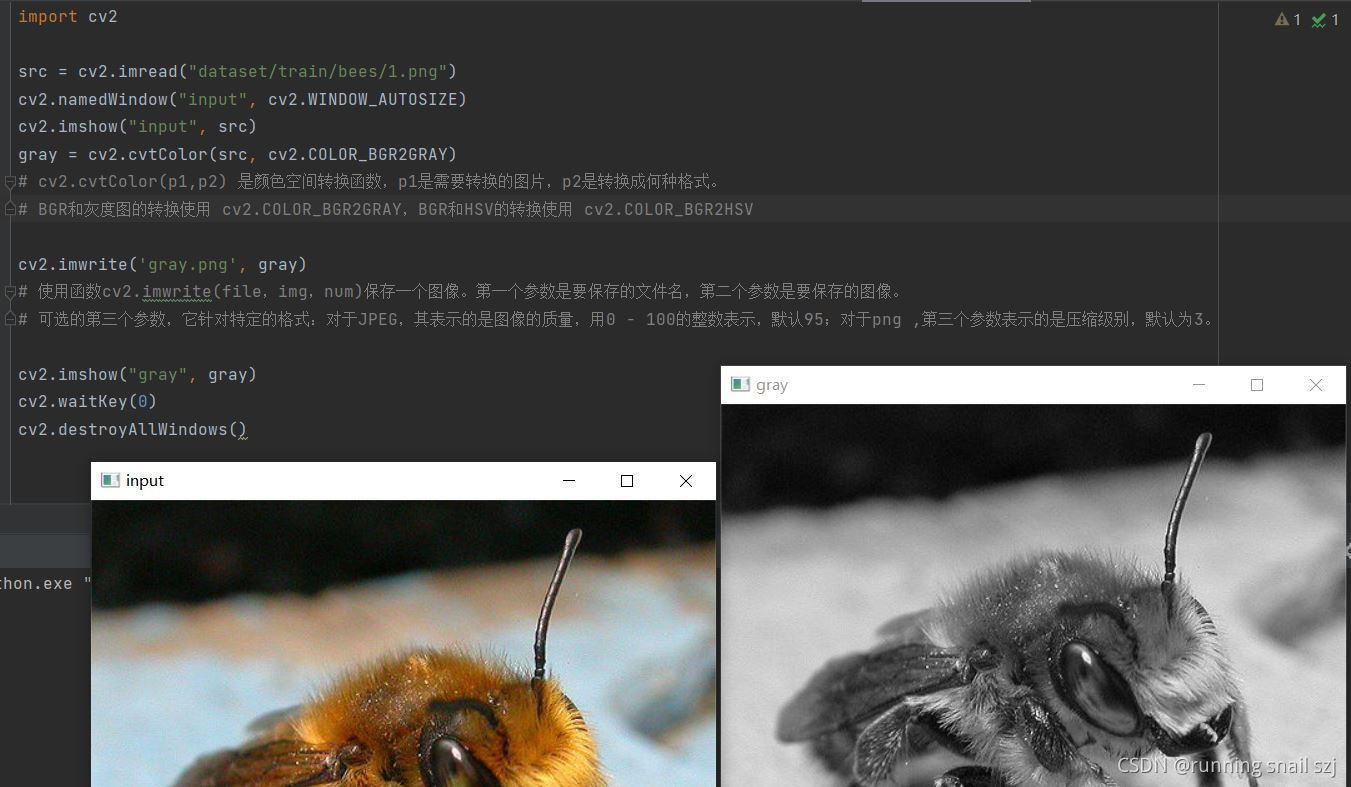The image size is (1351, 787).
Task: Maximize the gray image window
Action: click(x=1257, y=384)
